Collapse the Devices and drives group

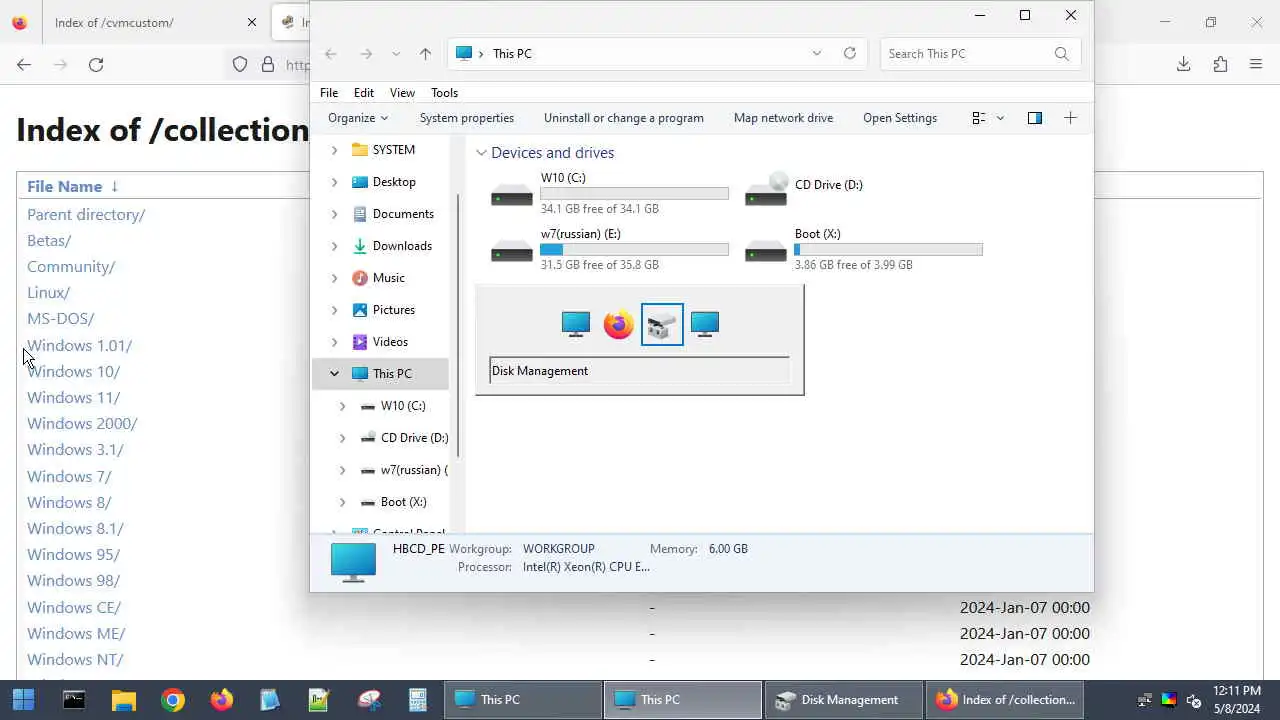click(481, 153)
